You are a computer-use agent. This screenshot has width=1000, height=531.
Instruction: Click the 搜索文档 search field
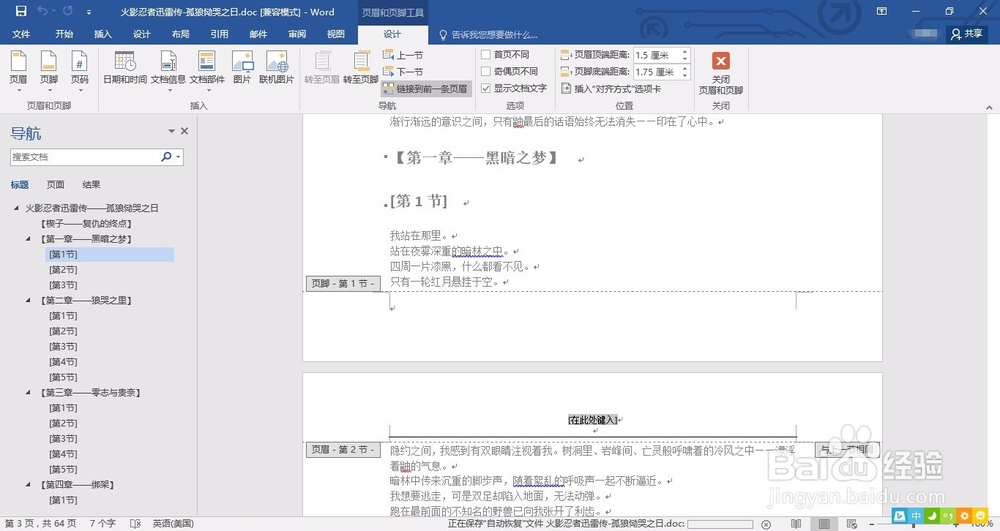84,157
